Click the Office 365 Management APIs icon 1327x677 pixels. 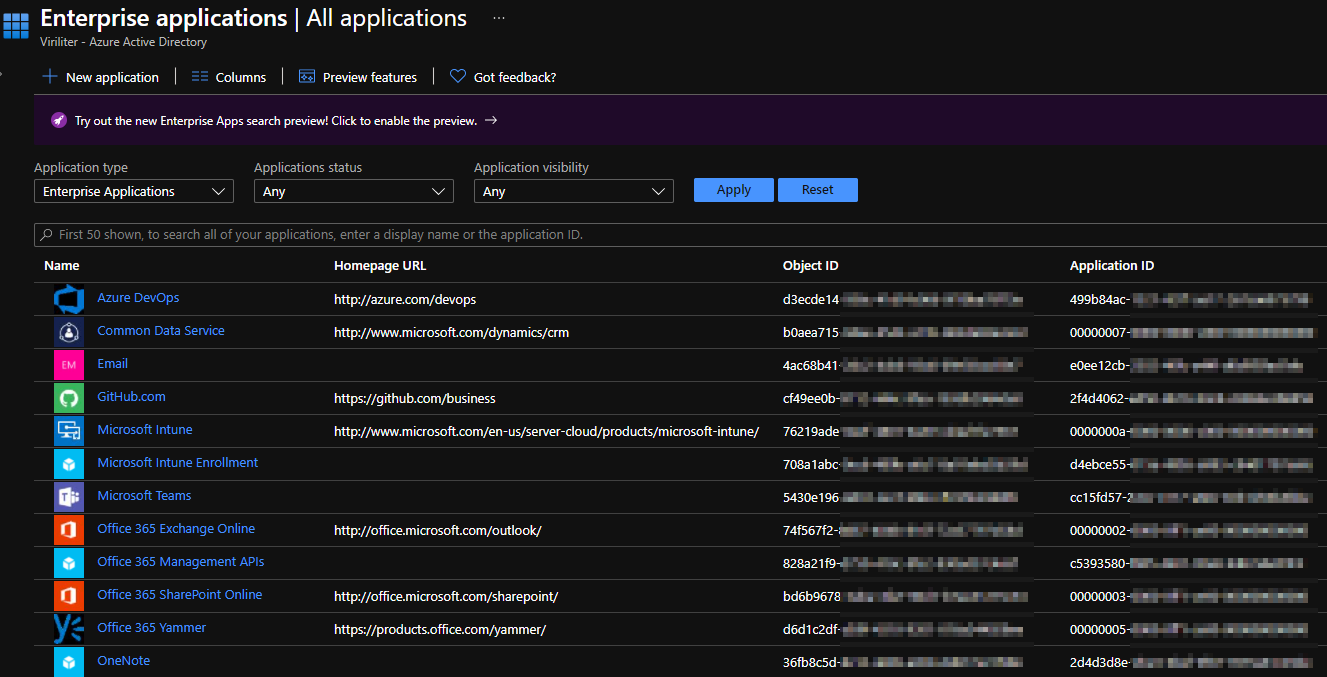69,563
